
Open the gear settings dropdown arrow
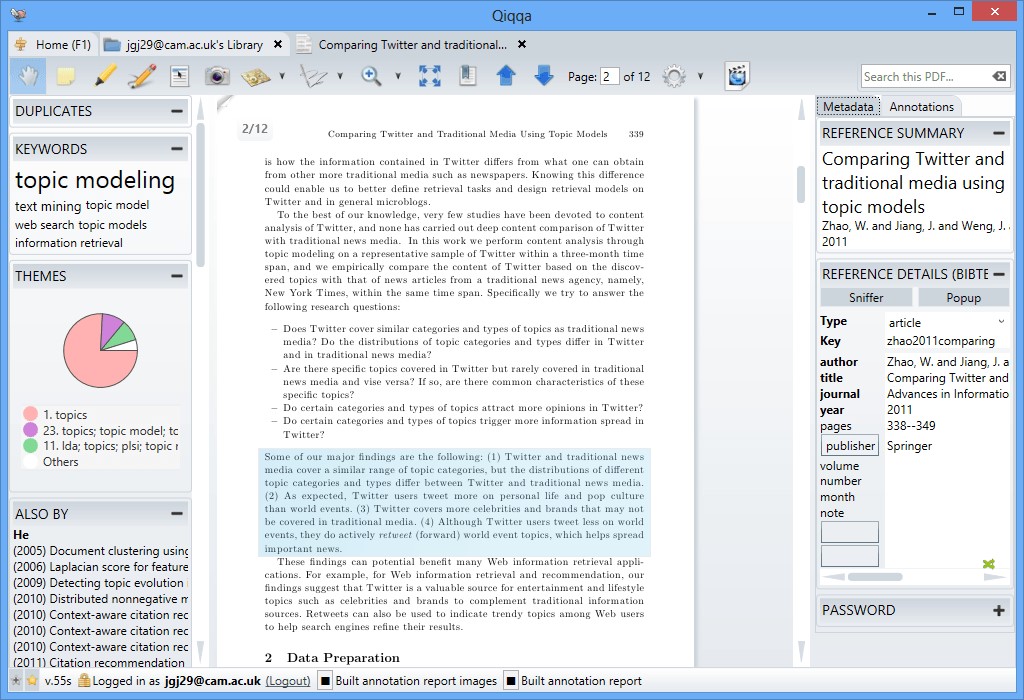pyautogui.click(x=700, y=76)
